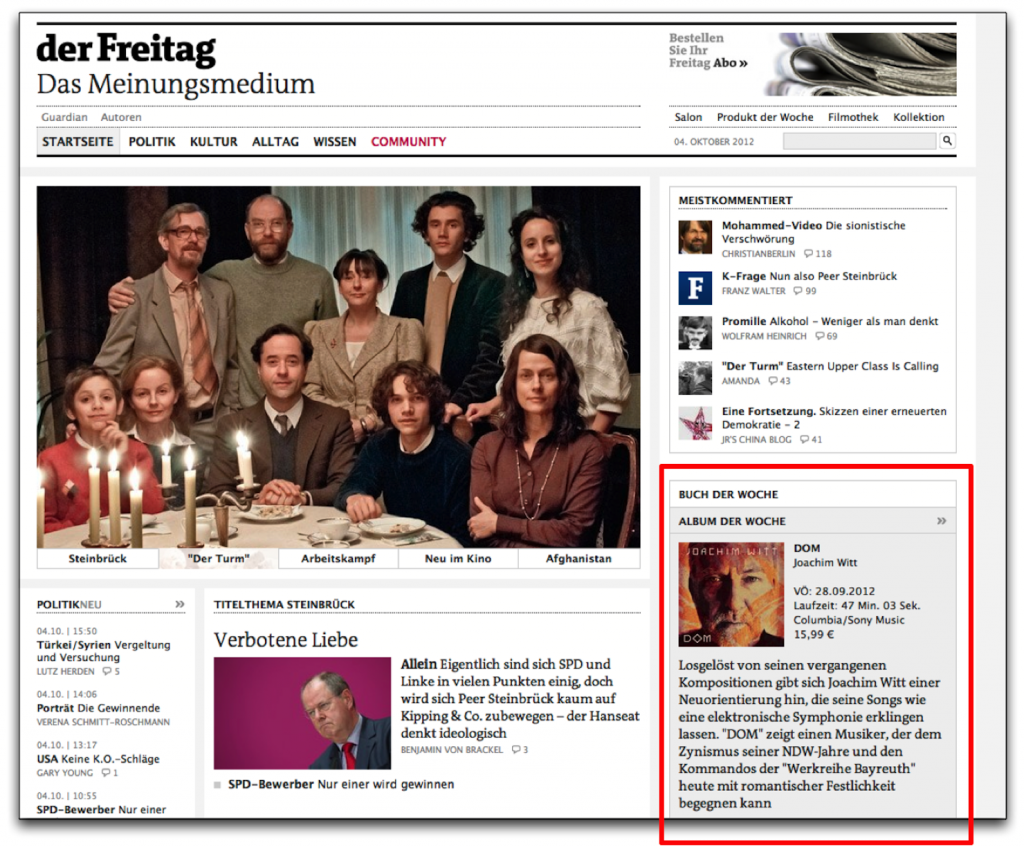Open the Filmothek link
The height and width of the screenshot is (847, 1024).
point(853,117)
